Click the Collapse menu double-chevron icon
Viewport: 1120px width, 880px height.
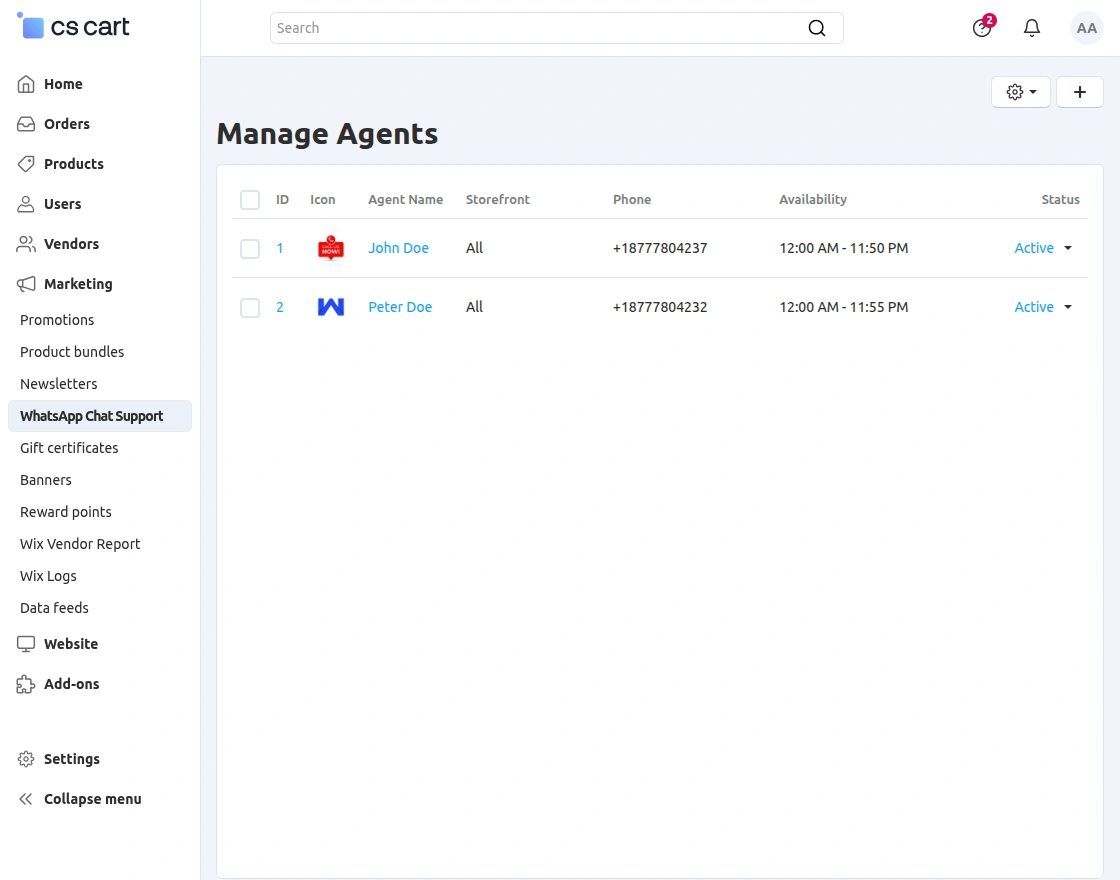pyautogui.click(x=26, y=799)
